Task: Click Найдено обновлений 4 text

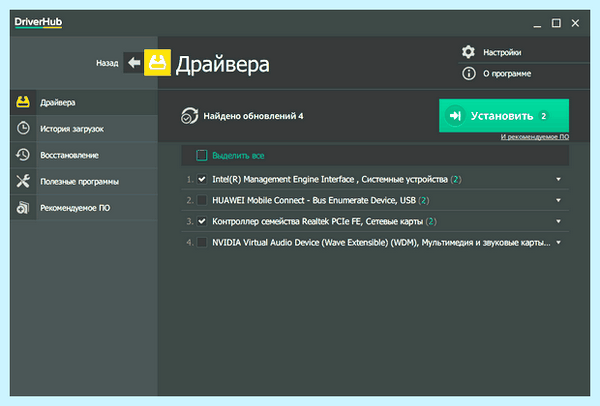Action: 253,116
